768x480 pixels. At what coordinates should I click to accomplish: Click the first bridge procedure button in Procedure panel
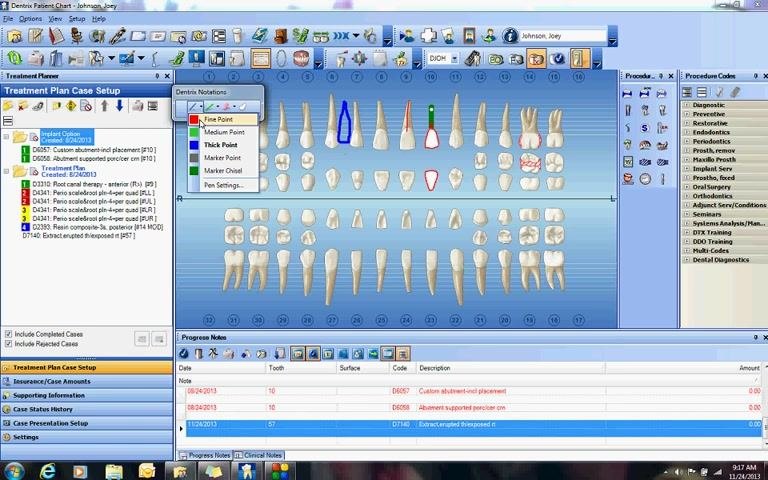point(627,94)
